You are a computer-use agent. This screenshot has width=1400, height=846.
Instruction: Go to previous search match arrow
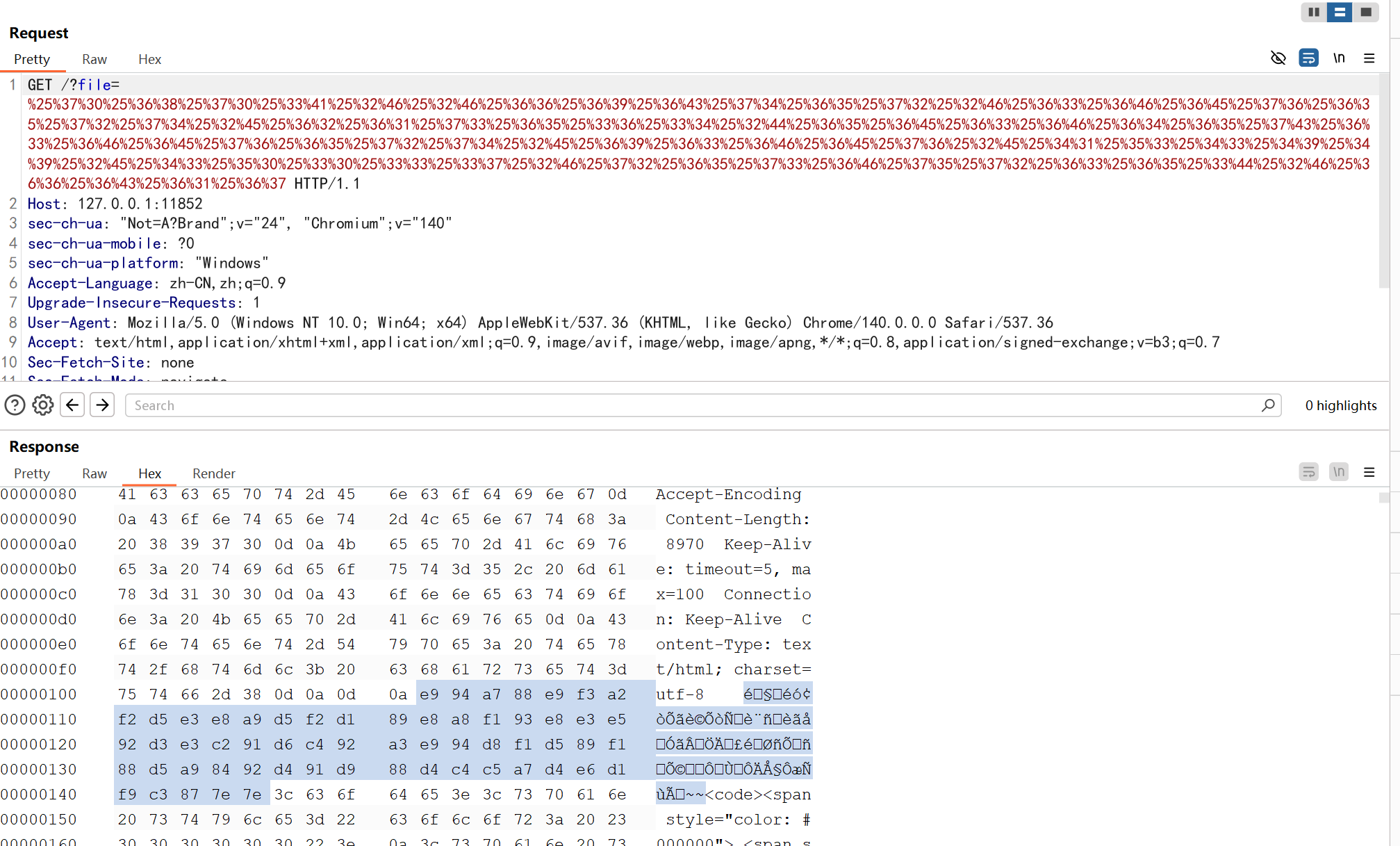coord(72,405)
